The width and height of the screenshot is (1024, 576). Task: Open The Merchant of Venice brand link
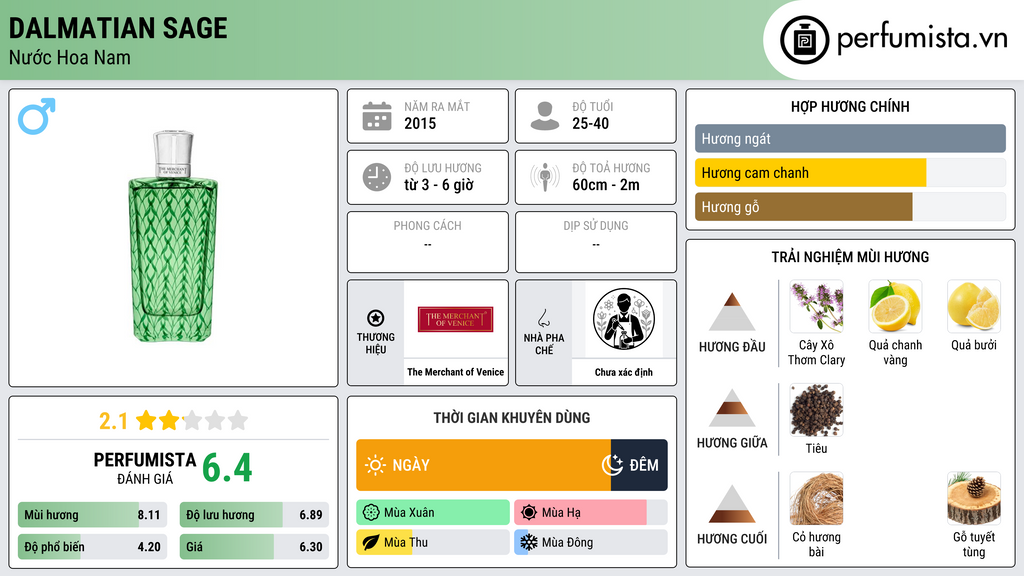[455, 372]
